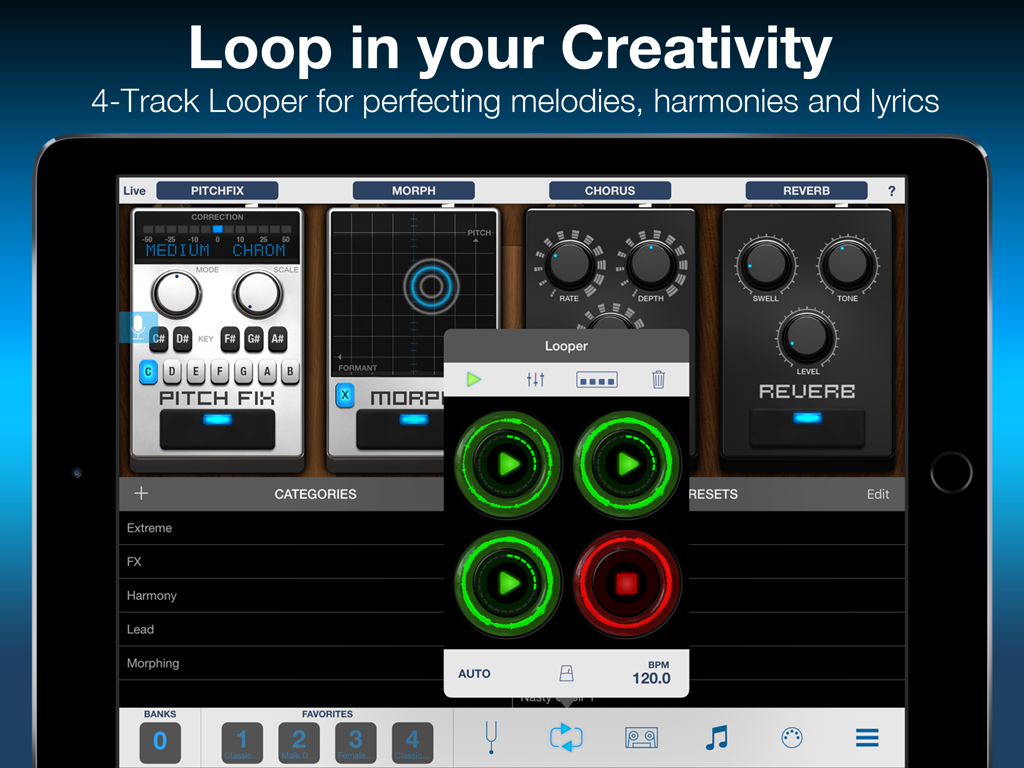
Task: Open the recorder tape deck icon
Action: click(x=641, y=738)
